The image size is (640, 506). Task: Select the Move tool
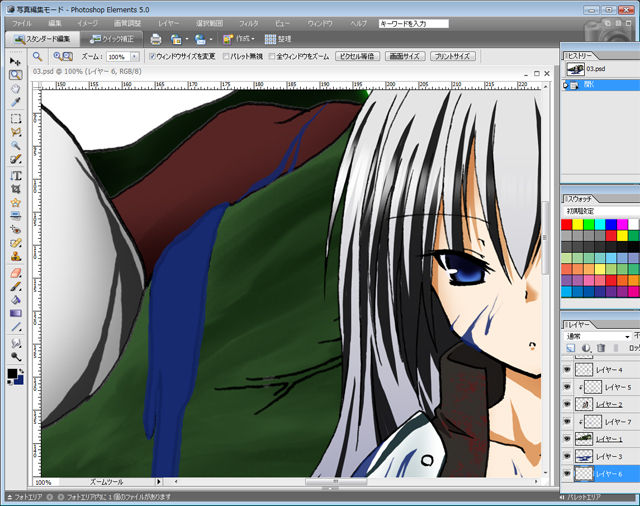[16, 61]
